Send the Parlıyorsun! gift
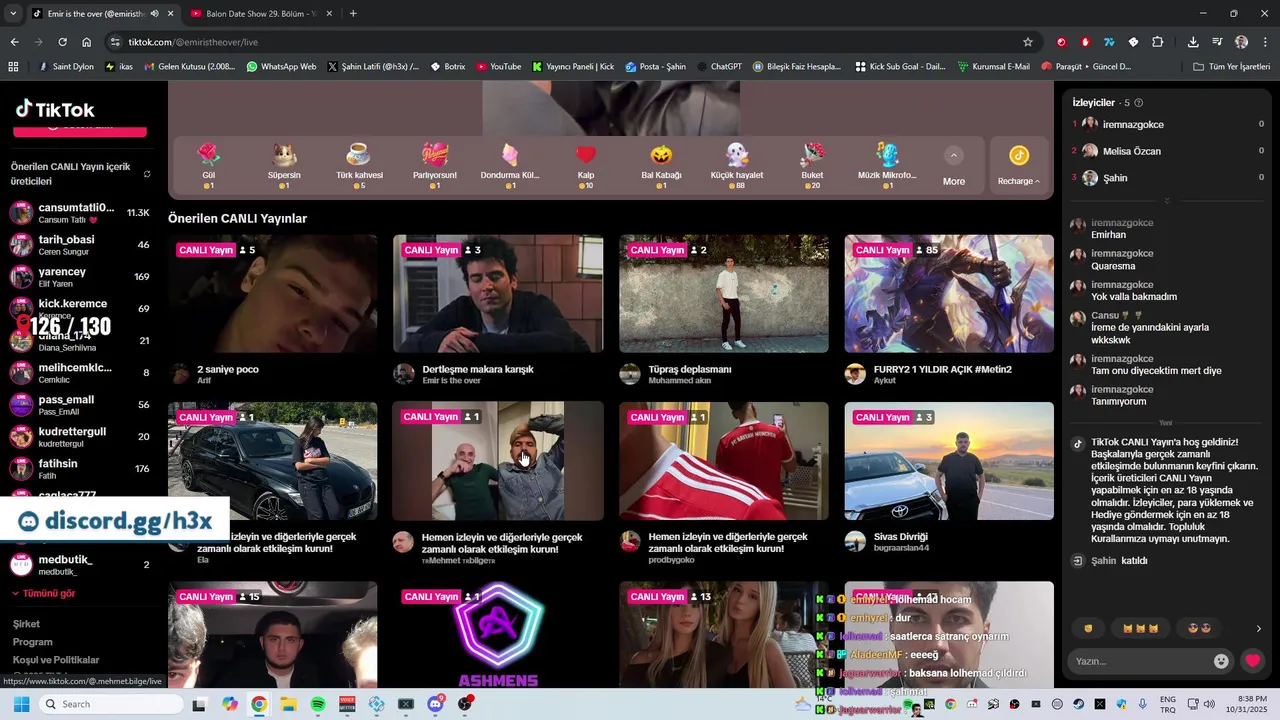1280x720 pixels. coord(435,165)
